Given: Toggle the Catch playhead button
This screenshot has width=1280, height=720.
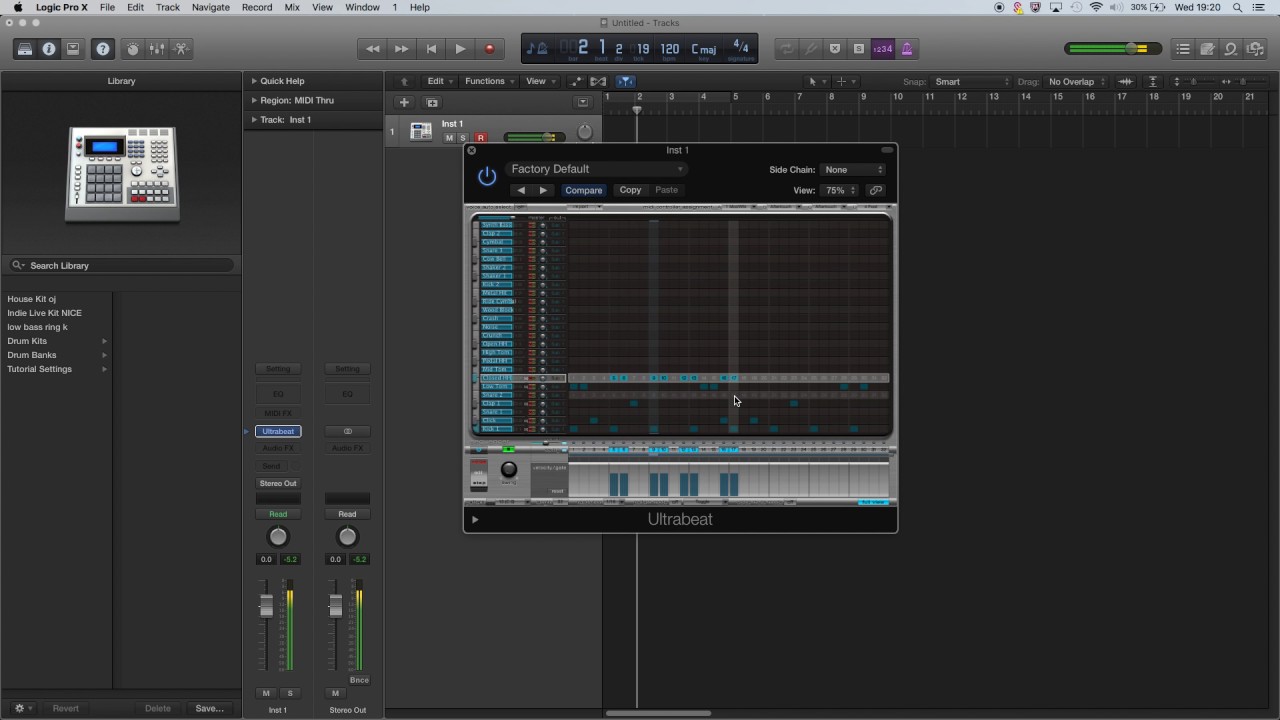Looking at the screenshot, I should 626,81.
